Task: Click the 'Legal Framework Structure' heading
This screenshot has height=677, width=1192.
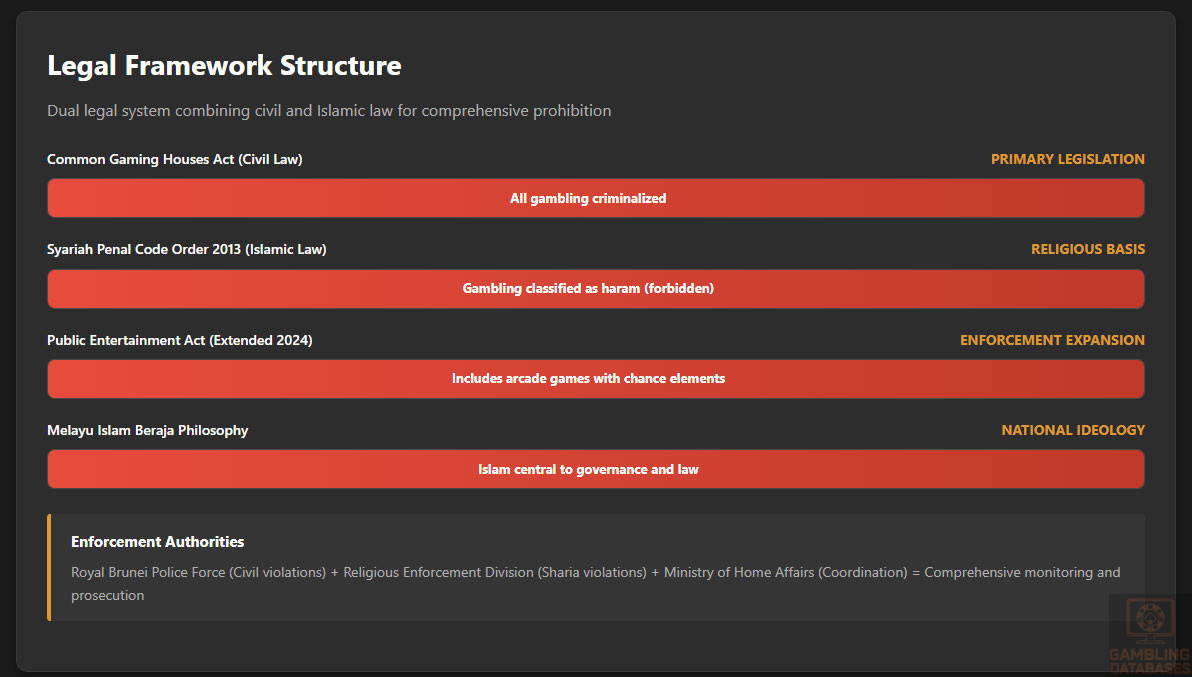Action: [224, 66]
